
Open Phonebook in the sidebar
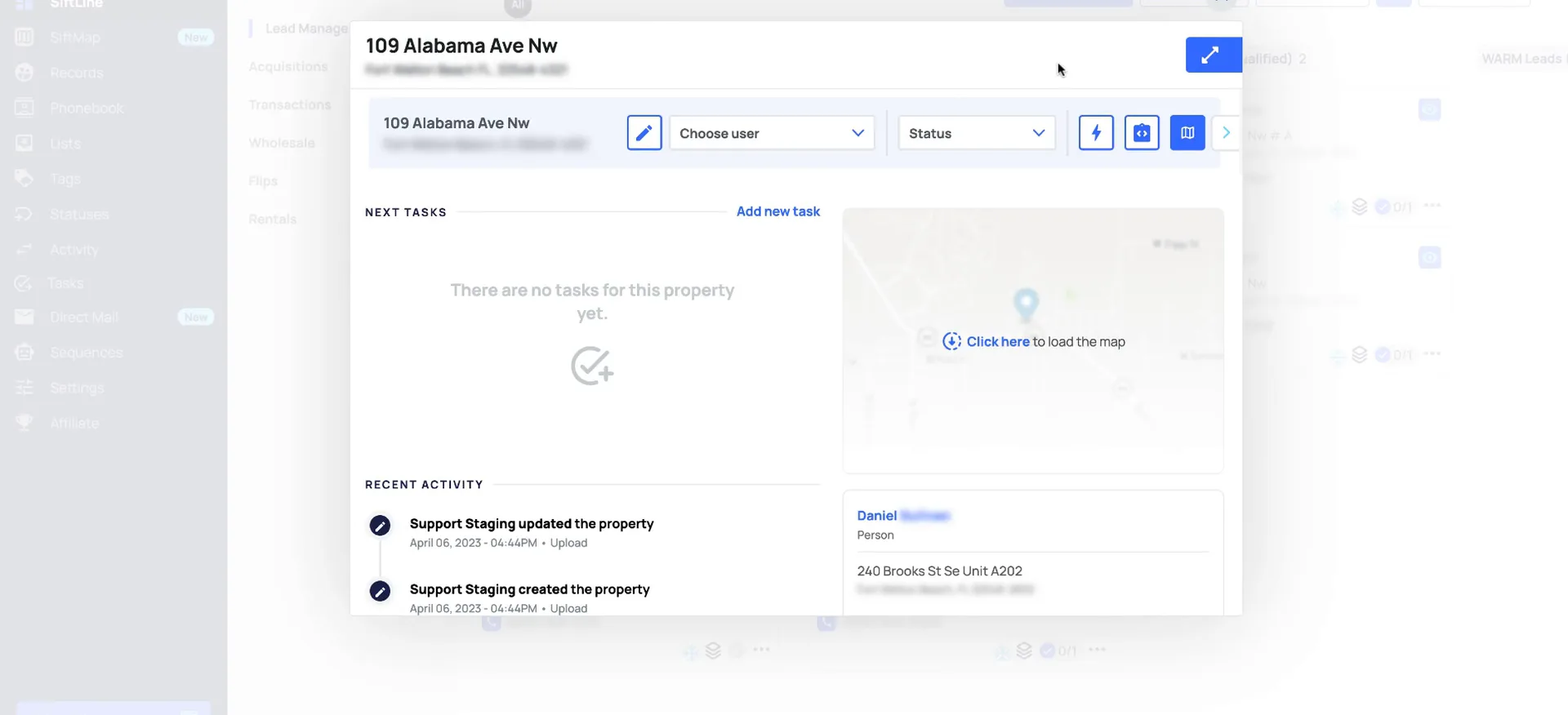pyautogui.click(x=87, y=108)
